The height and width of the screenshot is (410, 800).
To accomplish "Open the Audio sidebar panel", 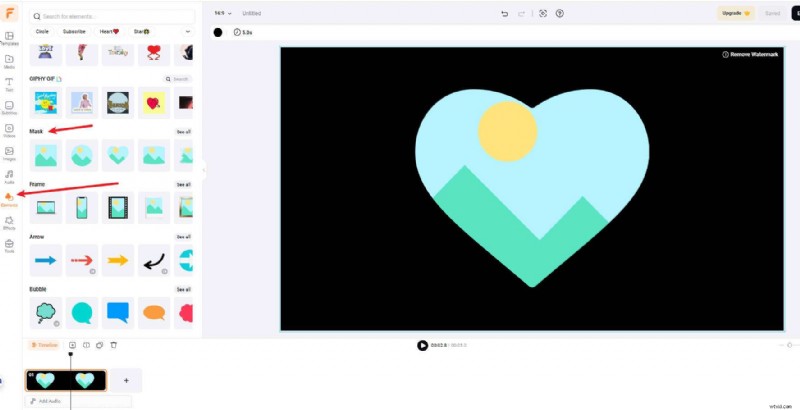I will 9,177.
